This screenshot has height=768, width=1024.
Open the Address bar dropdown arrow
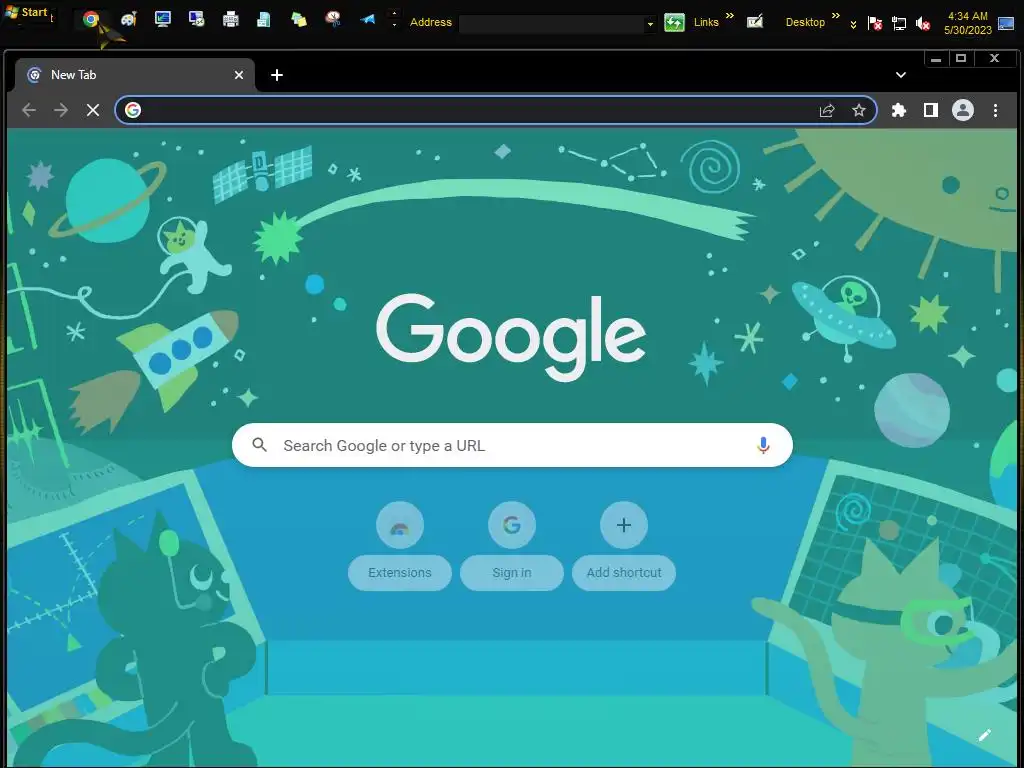tap(650, 24)
